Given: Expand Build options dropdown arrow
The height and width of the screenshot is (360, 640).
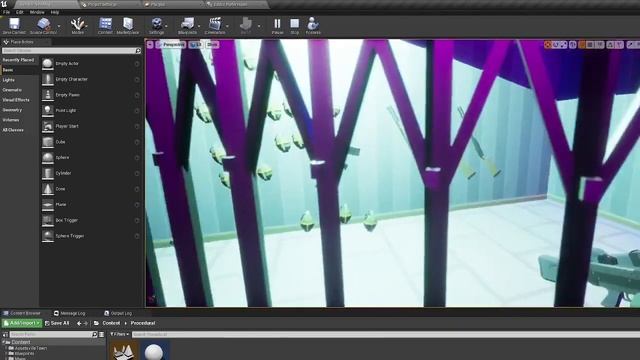Looking at the screenshot, I should pos(259,26).
